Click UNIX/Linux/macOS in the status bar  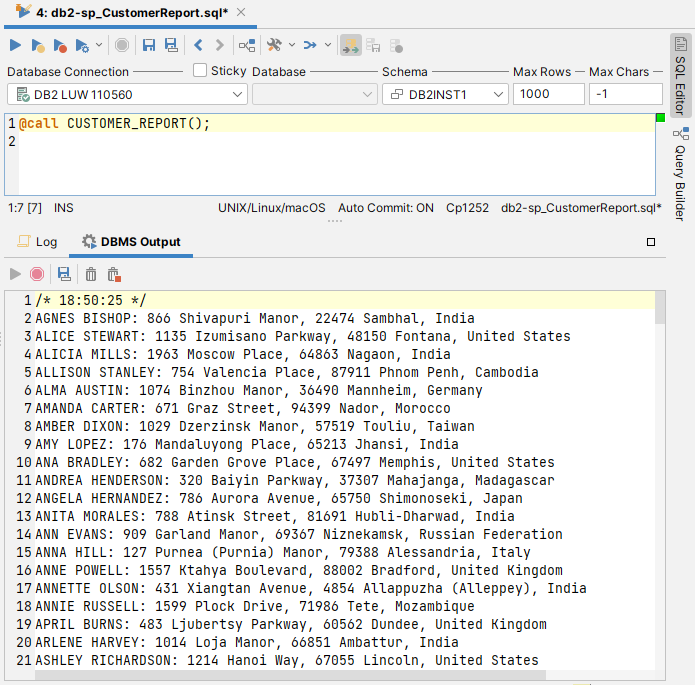tap(272, 207)
